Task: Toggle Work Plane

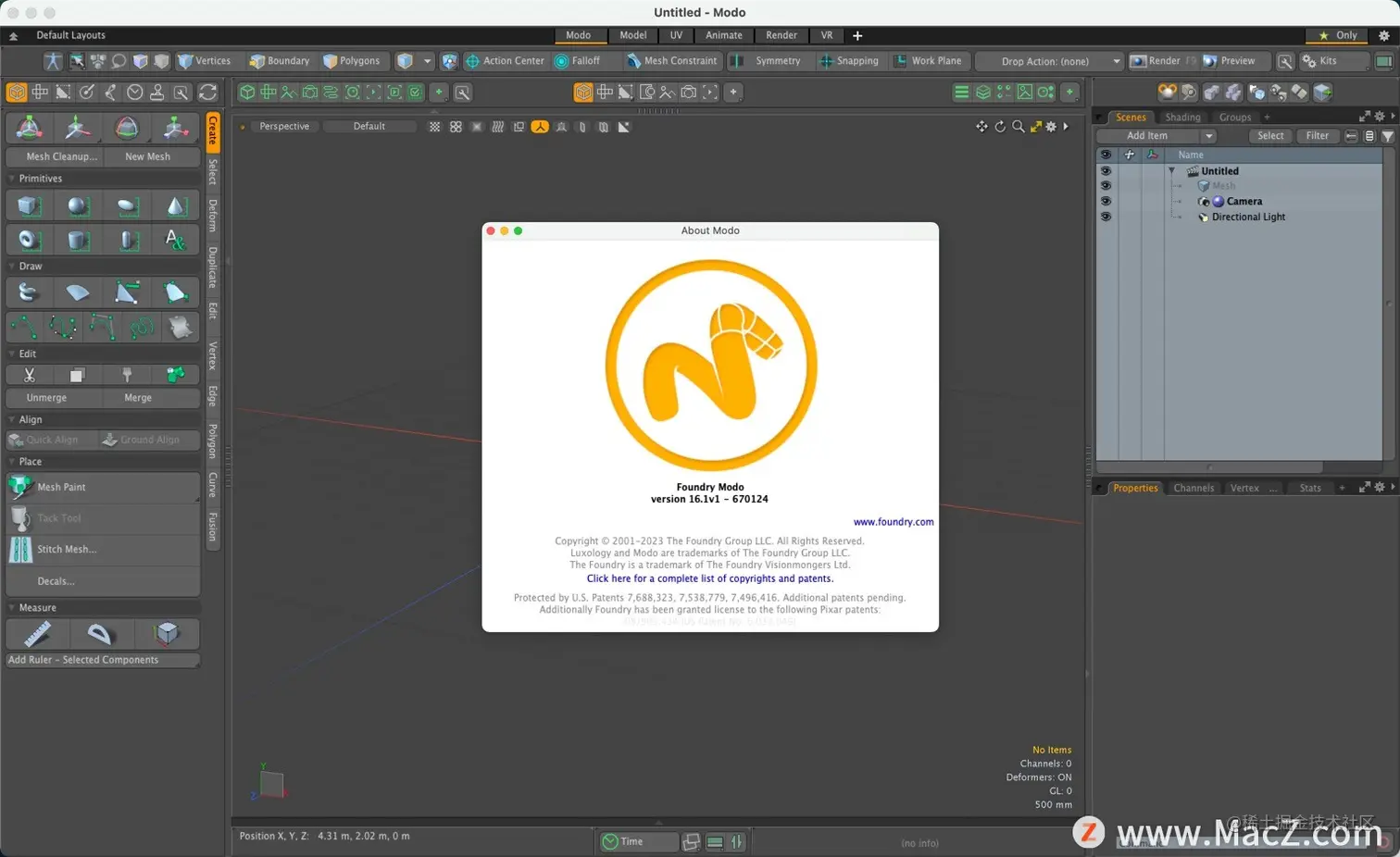Action: (x=928, y=61)
